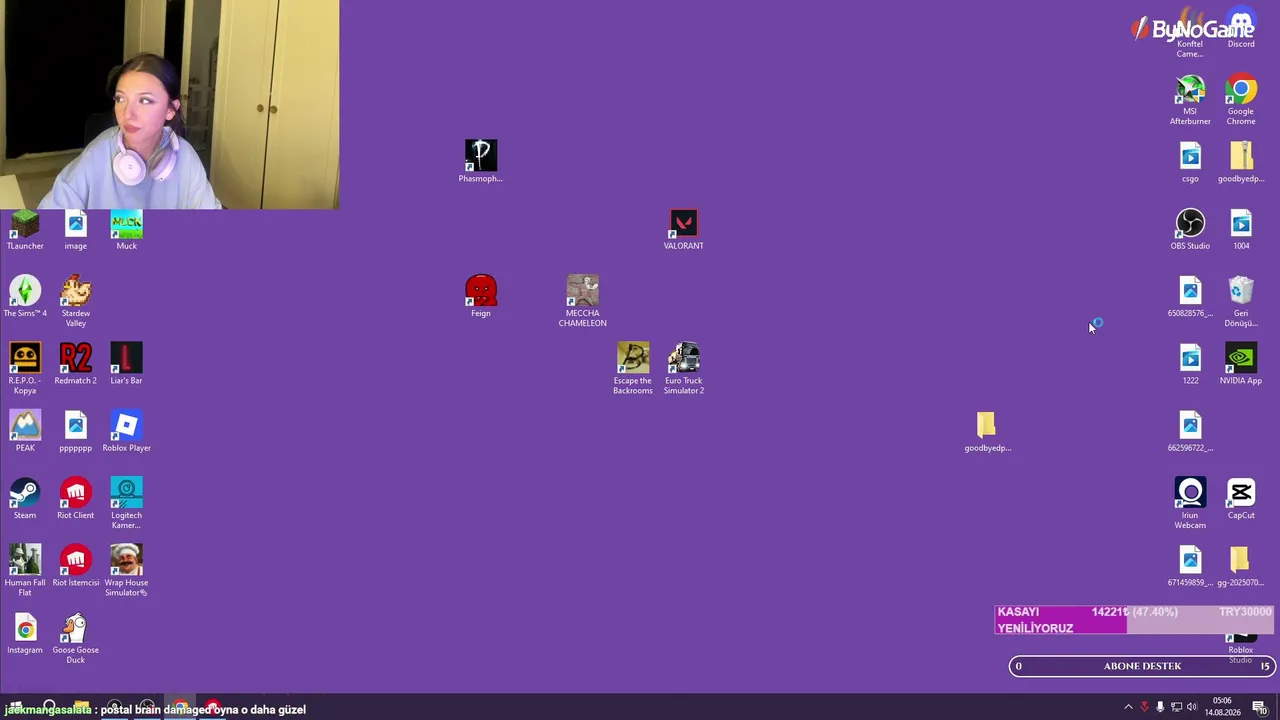1280x720 pixels.
Task: Select Wrap House Simulator icon
Action: (x=126, y=560)
